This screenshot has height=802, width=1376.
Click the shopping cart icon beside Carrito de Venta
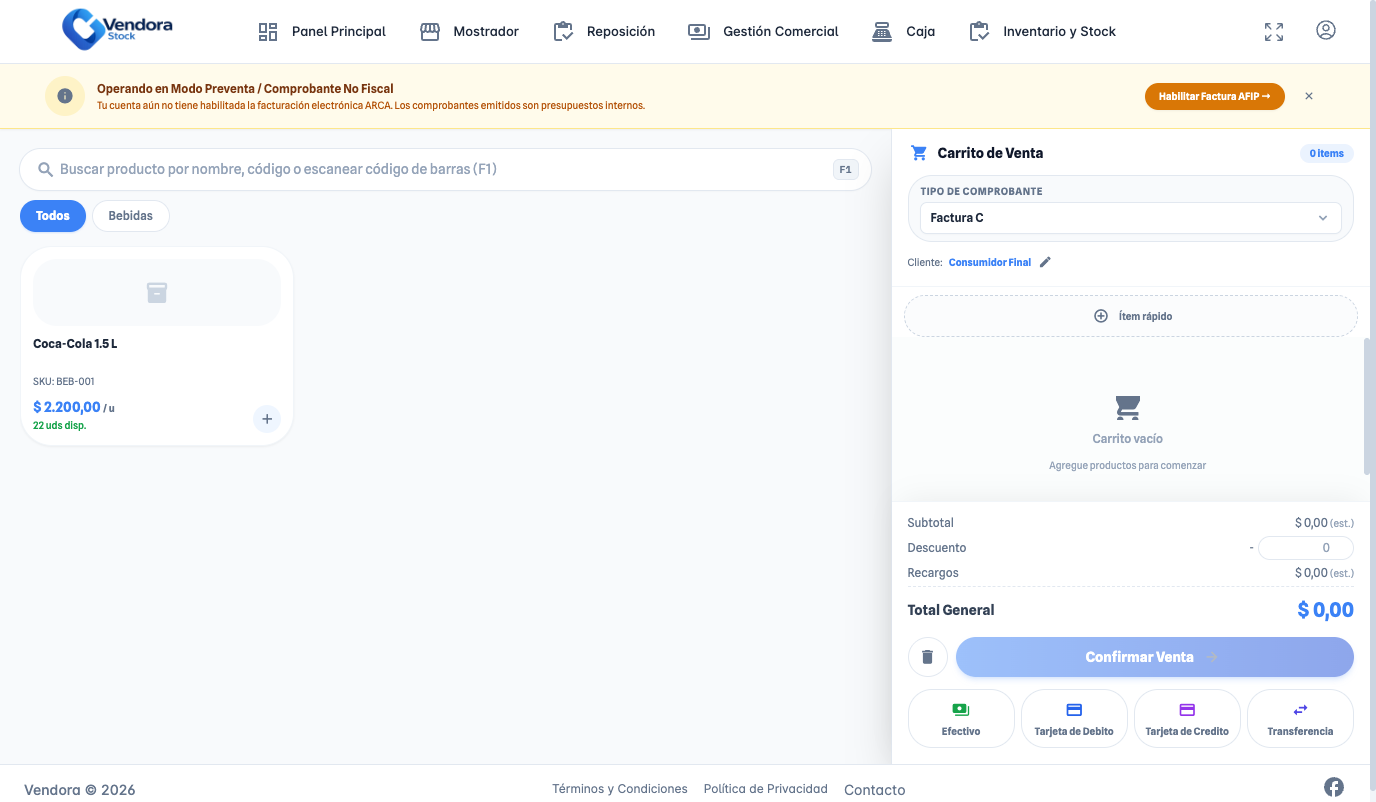[x=919, y=153]
